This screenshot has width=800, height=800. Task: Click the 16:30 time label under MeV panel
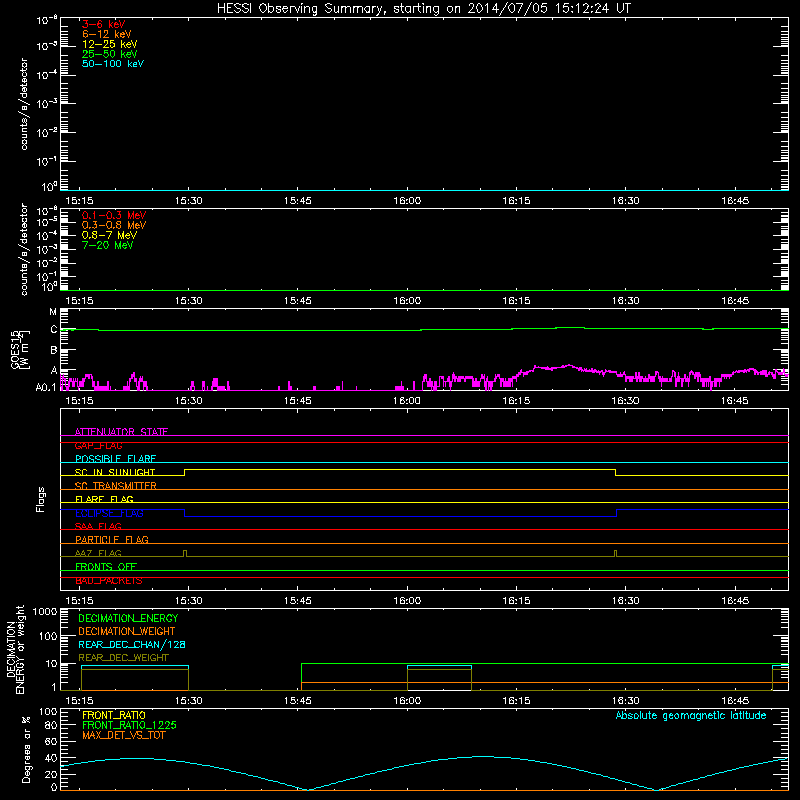[626, 301]
